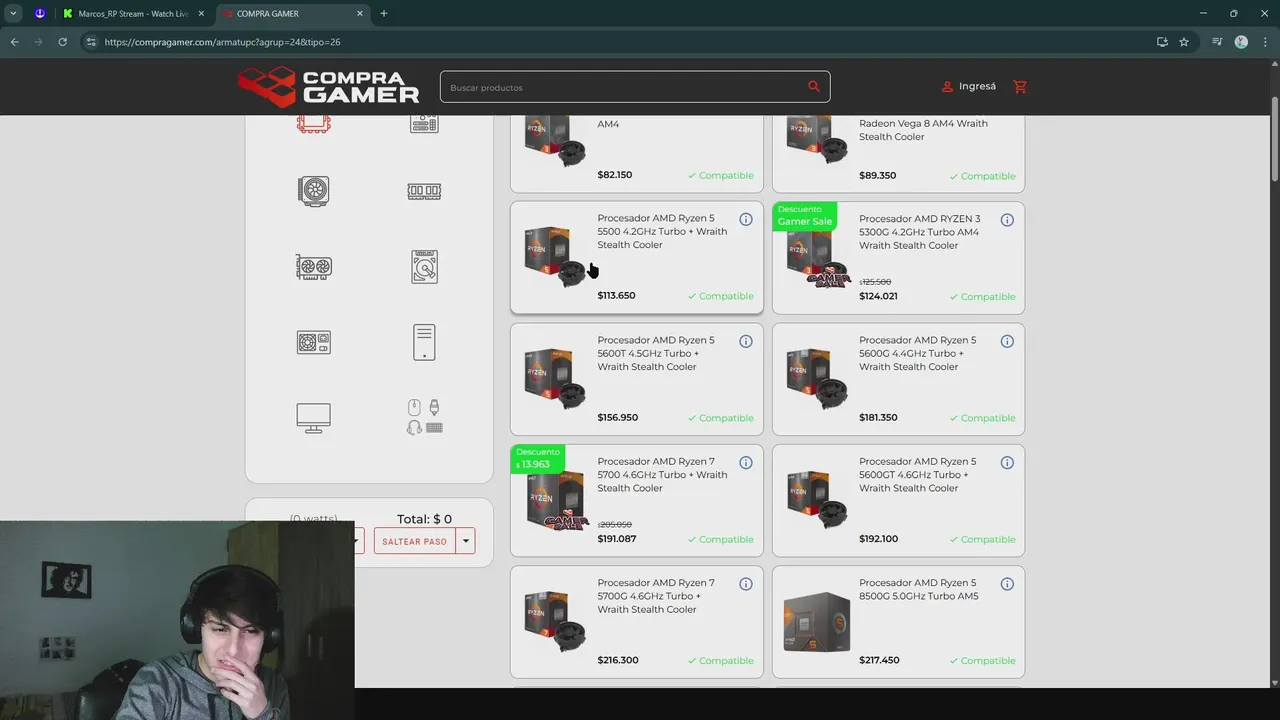Select the motherboard step icon
This screenshot has height=720, width=1280.
[x=424, y=123]
